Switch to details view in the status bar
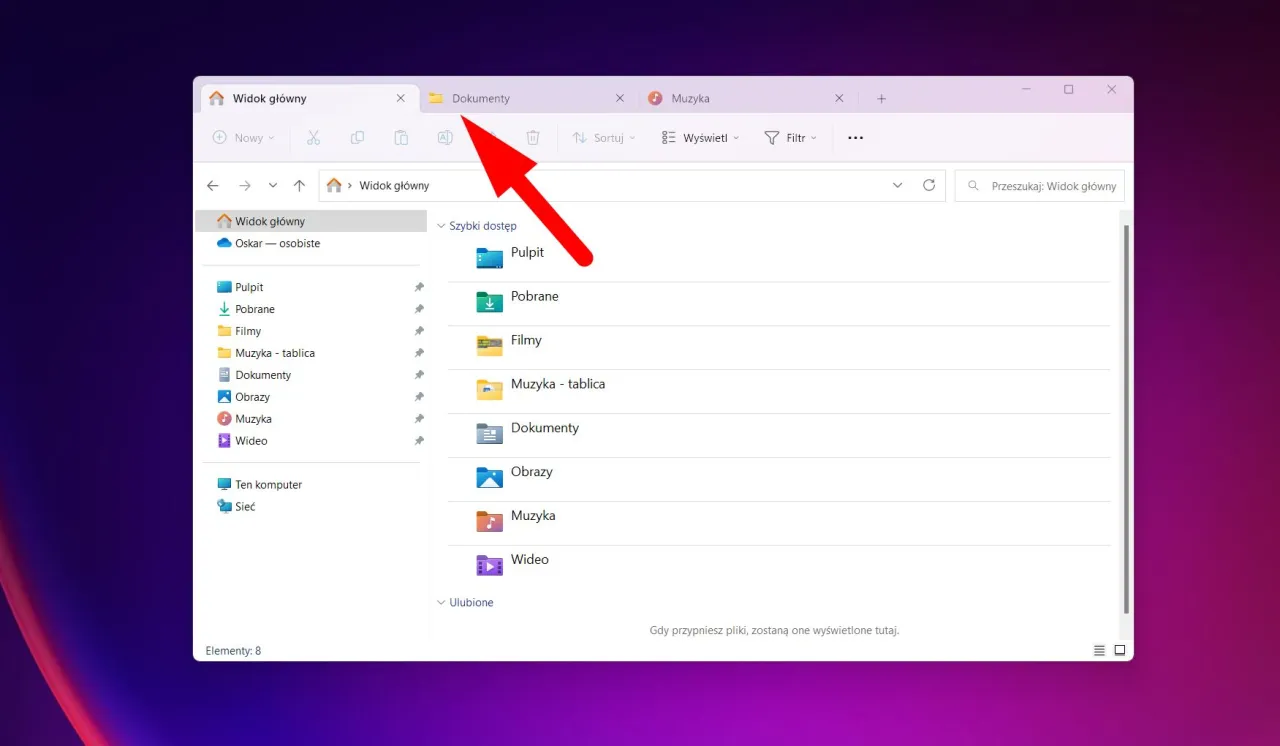Viewport: 1280px width, 746px height. (1099, 650)
